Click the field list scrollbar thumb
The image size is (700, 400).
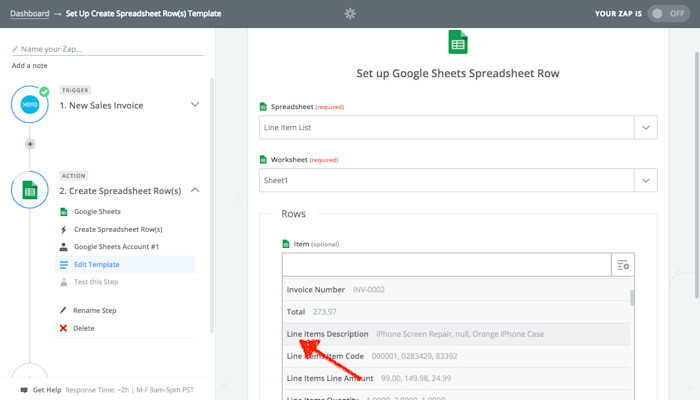632,298
